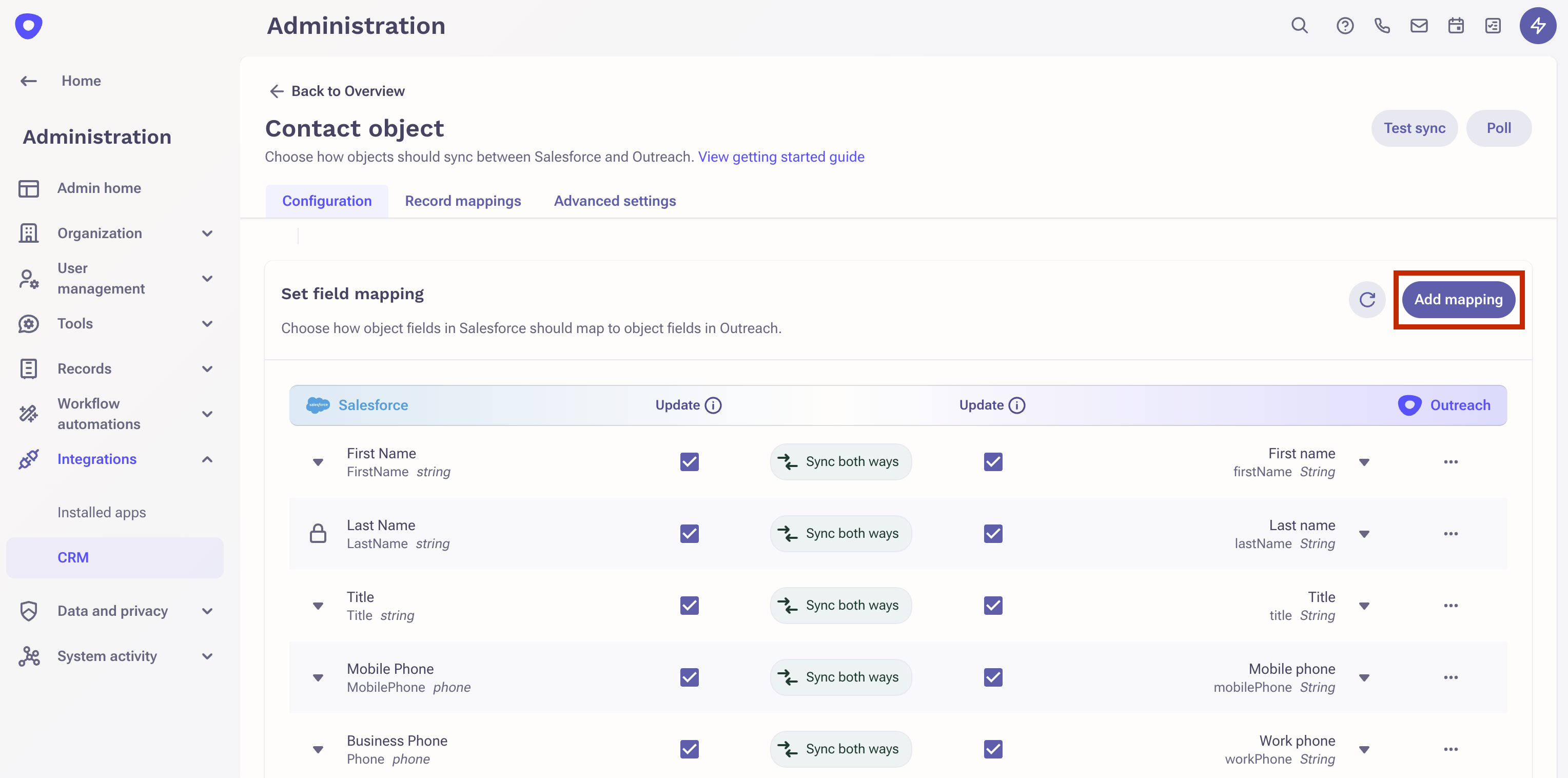Click the Test sync button
This screenshot has height=778, width=1568.
(x=1414, y=128)
